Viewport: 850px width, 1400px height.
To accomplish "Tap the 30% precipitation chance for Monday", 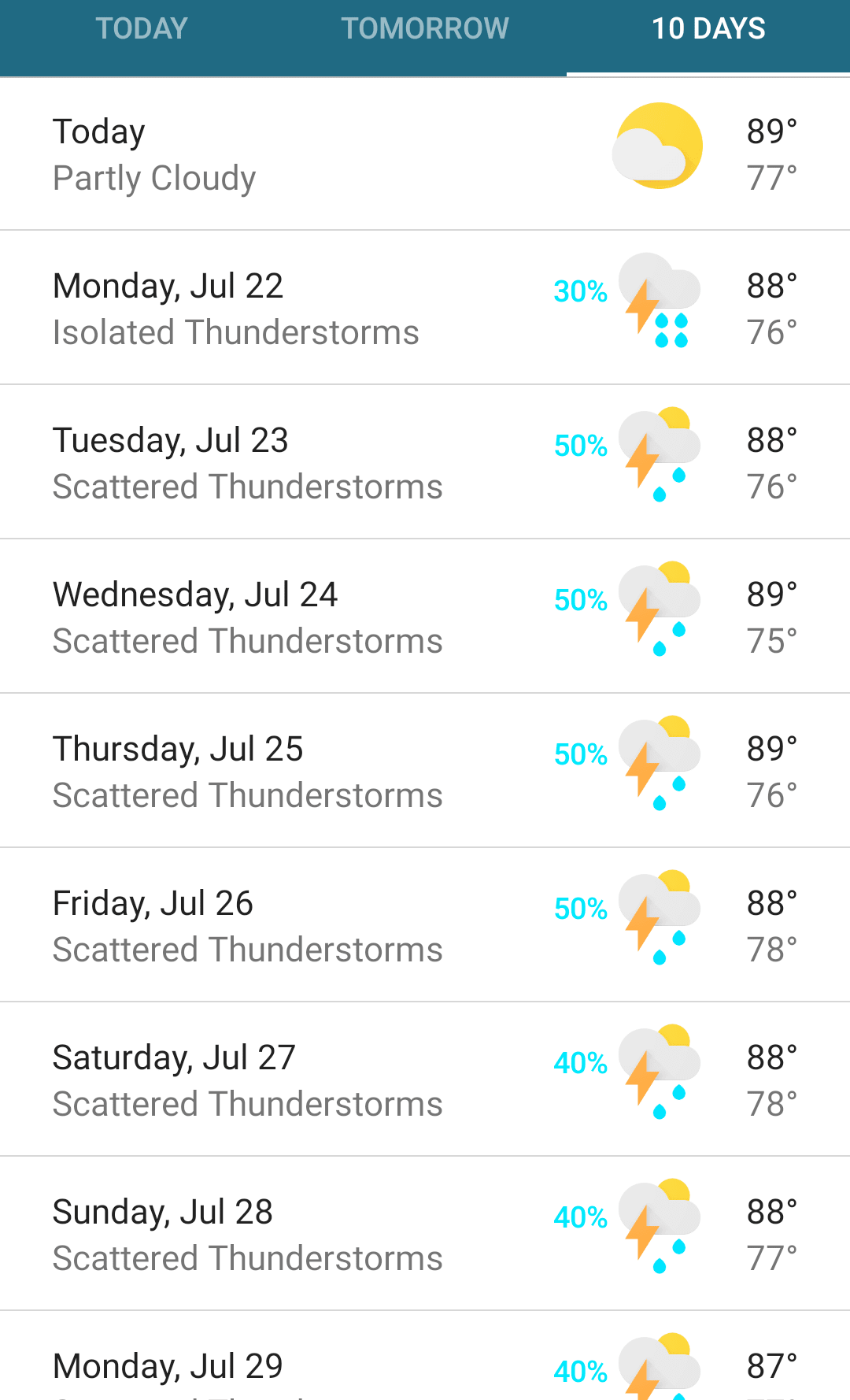I will click(580, 292).
